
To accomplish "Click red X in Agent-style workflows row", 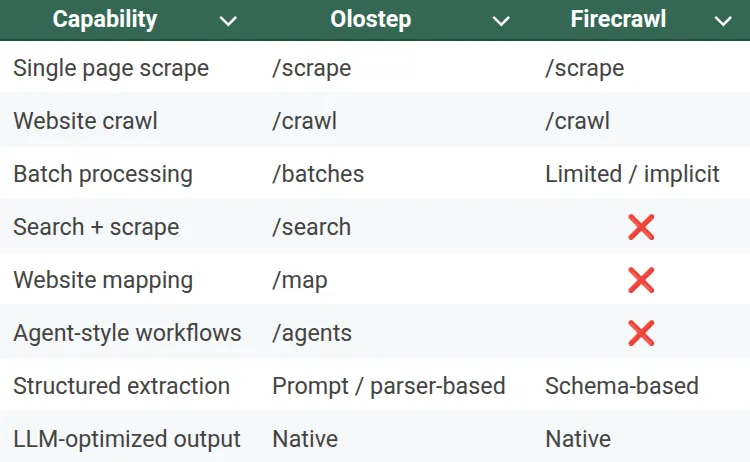I will click(641, 333).
